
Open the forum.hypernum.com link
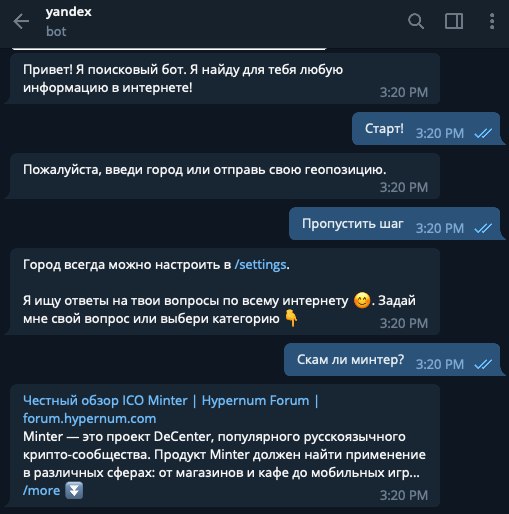pyautogui.click(x=89, y=418)
